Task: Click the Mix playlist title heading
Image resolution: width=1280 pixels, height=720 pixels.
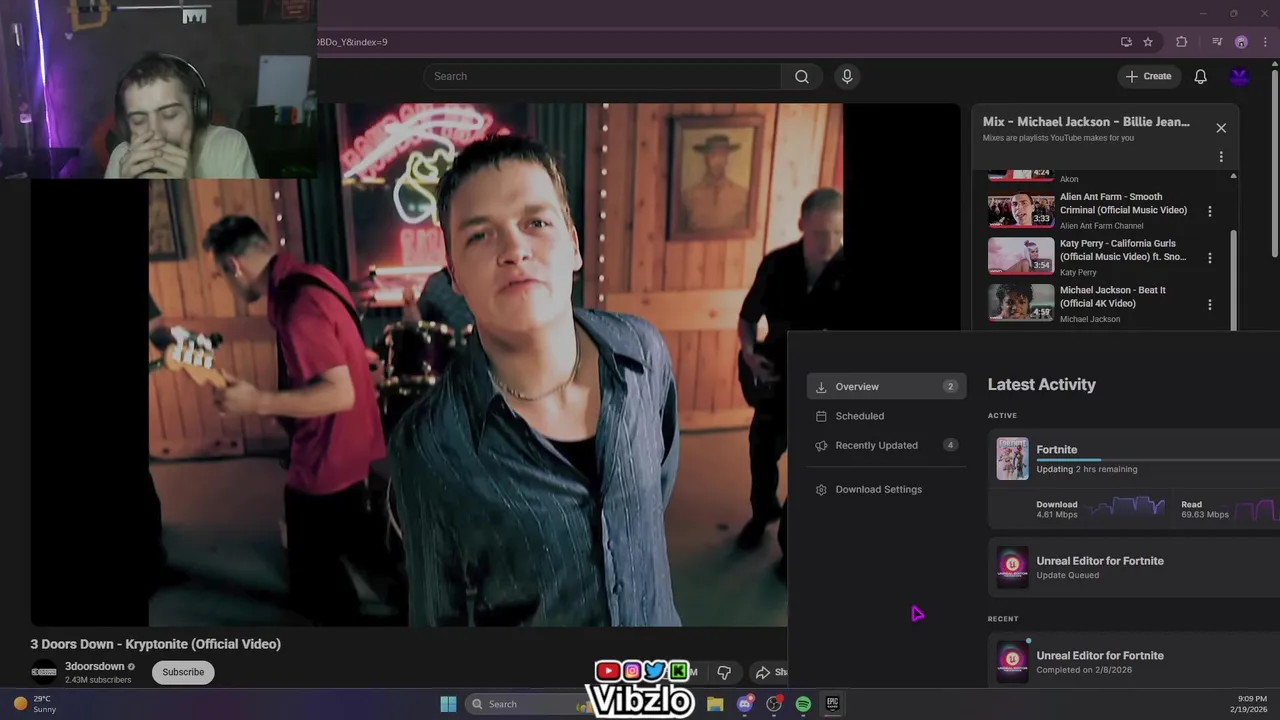Action: (x=1086, y=122)
